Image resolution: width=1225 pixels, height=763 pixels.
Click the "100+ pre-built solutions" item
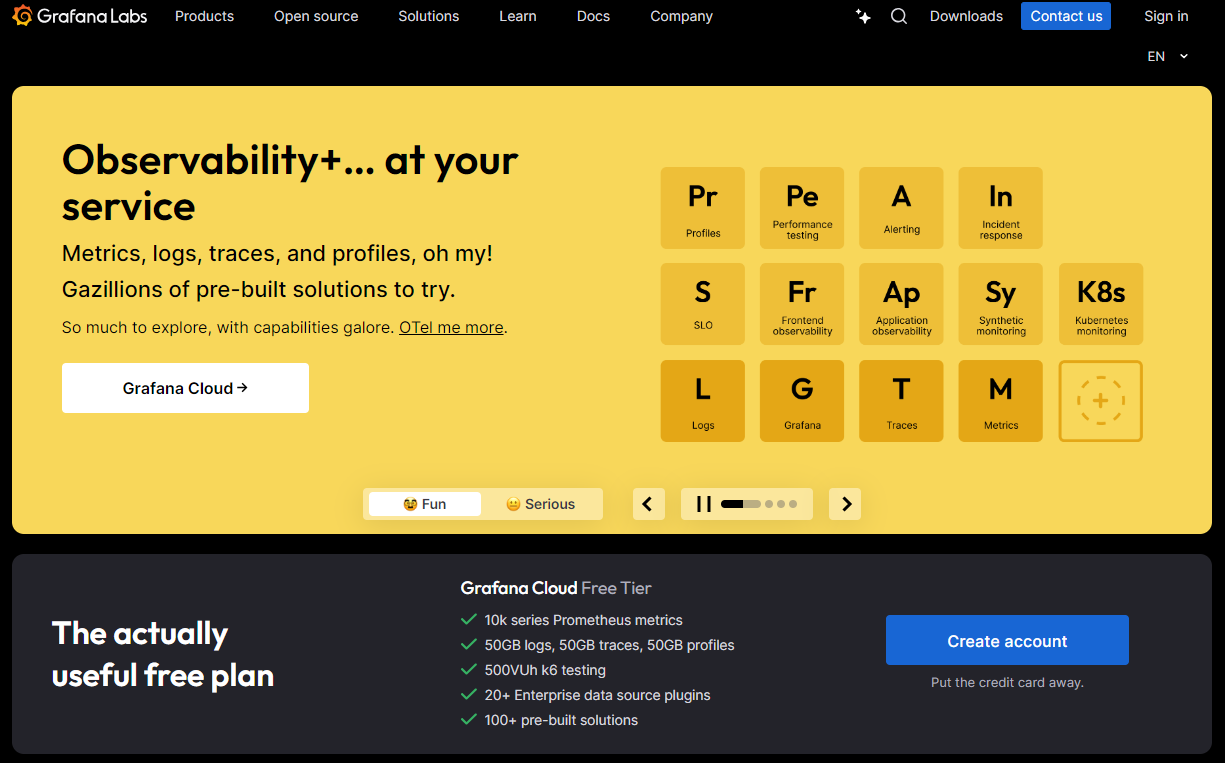point(561,720)
